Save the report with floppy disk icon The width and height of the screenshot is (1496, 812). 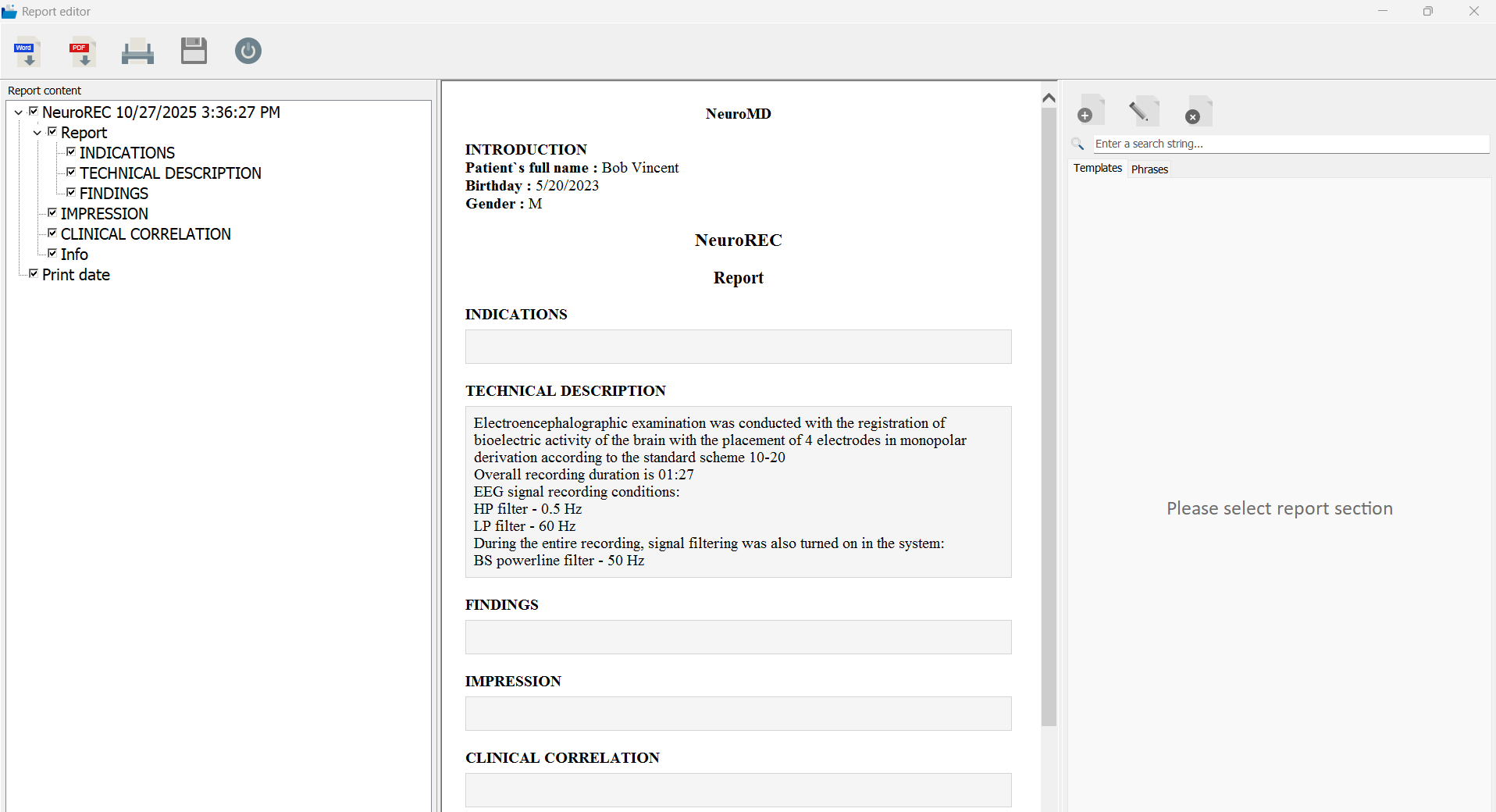pyautogui.click(x=194, y=52)
